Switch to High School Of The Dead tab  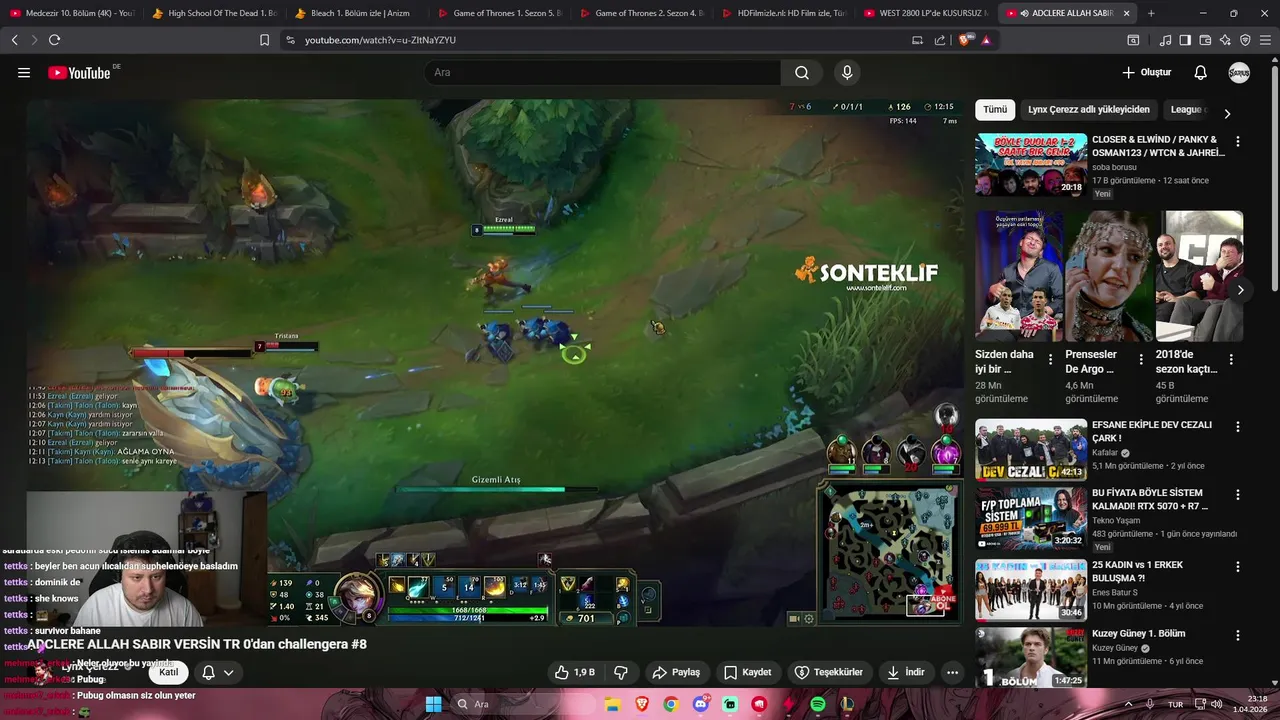coord(213,13)
